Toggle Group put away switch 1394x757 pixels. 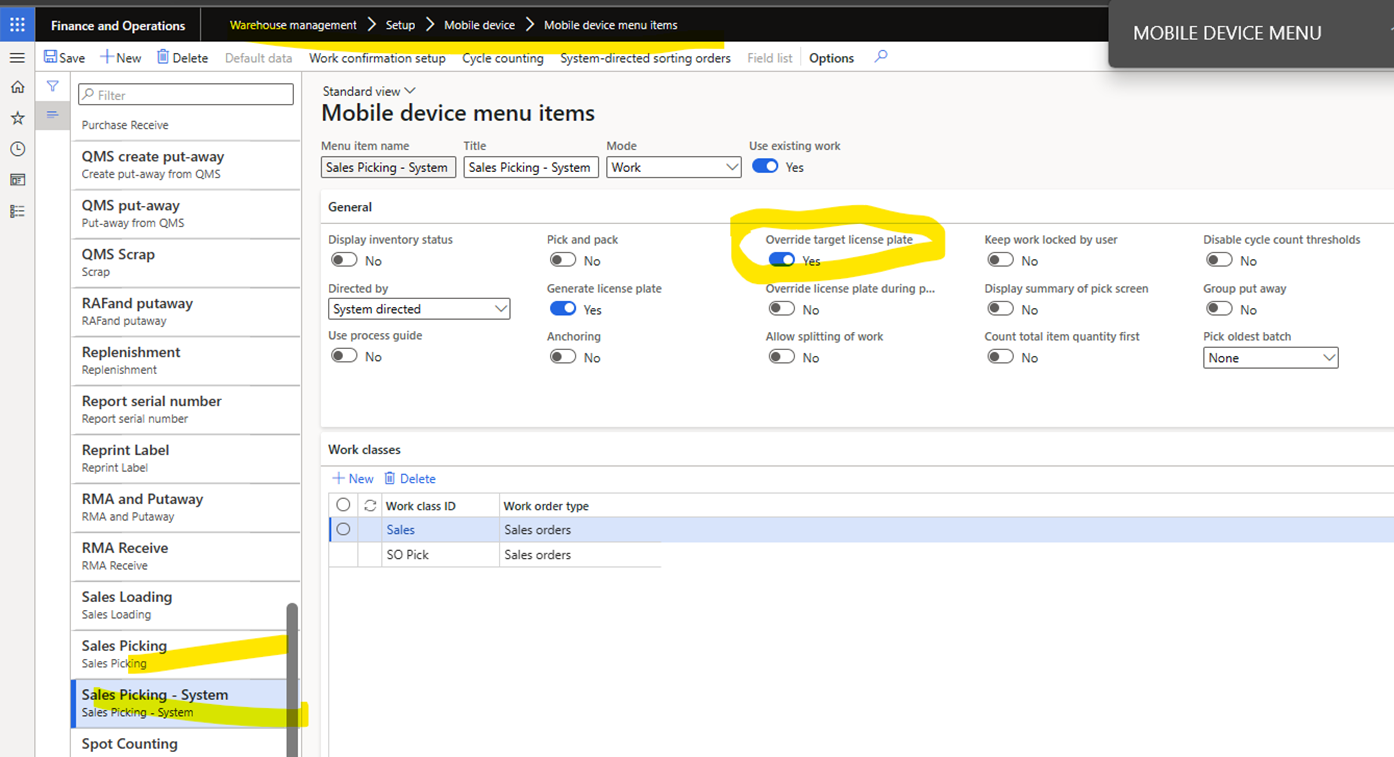click(1219, 309)
